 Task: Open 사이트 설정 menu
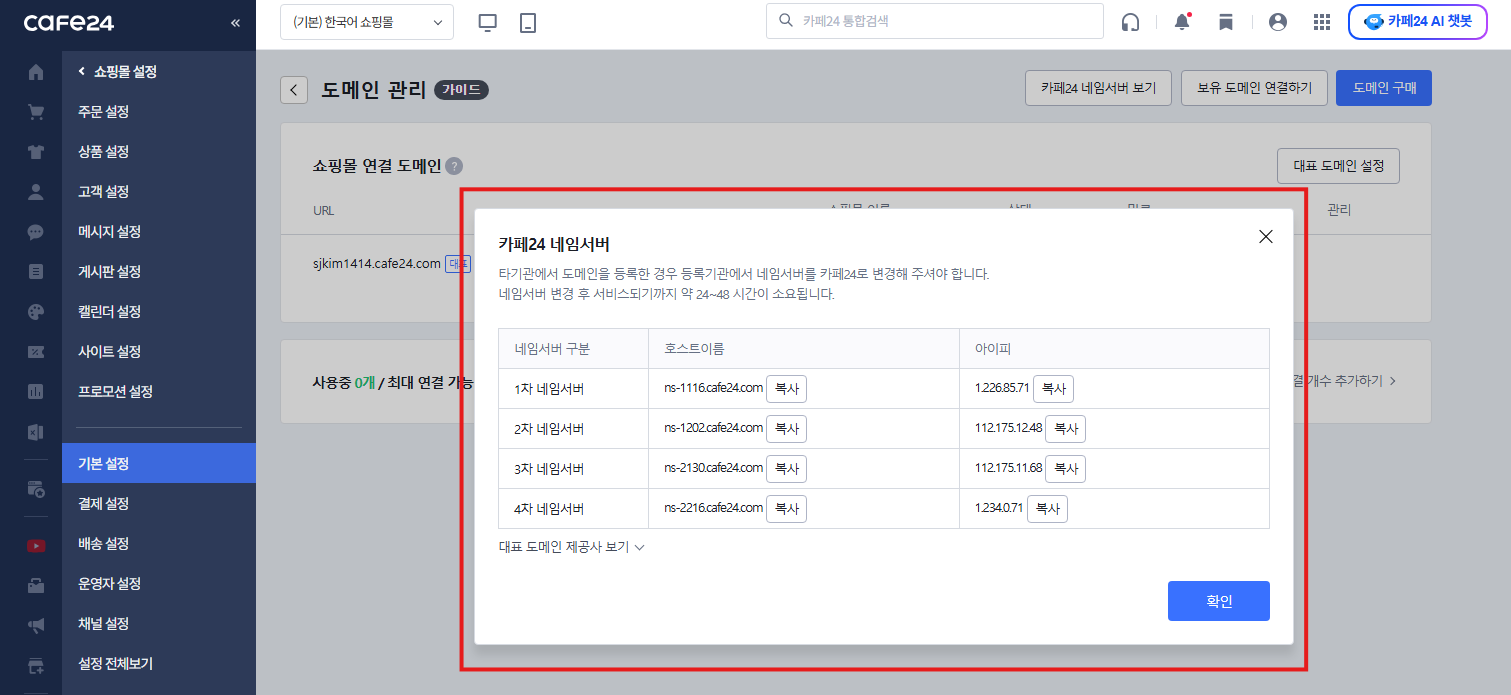(159, 352)
